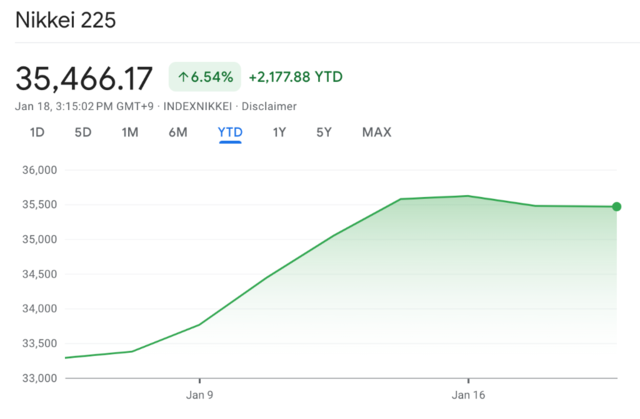Click the Jan 16 date axis label
This screenshot has width=640, height=419.
[468, 395]
